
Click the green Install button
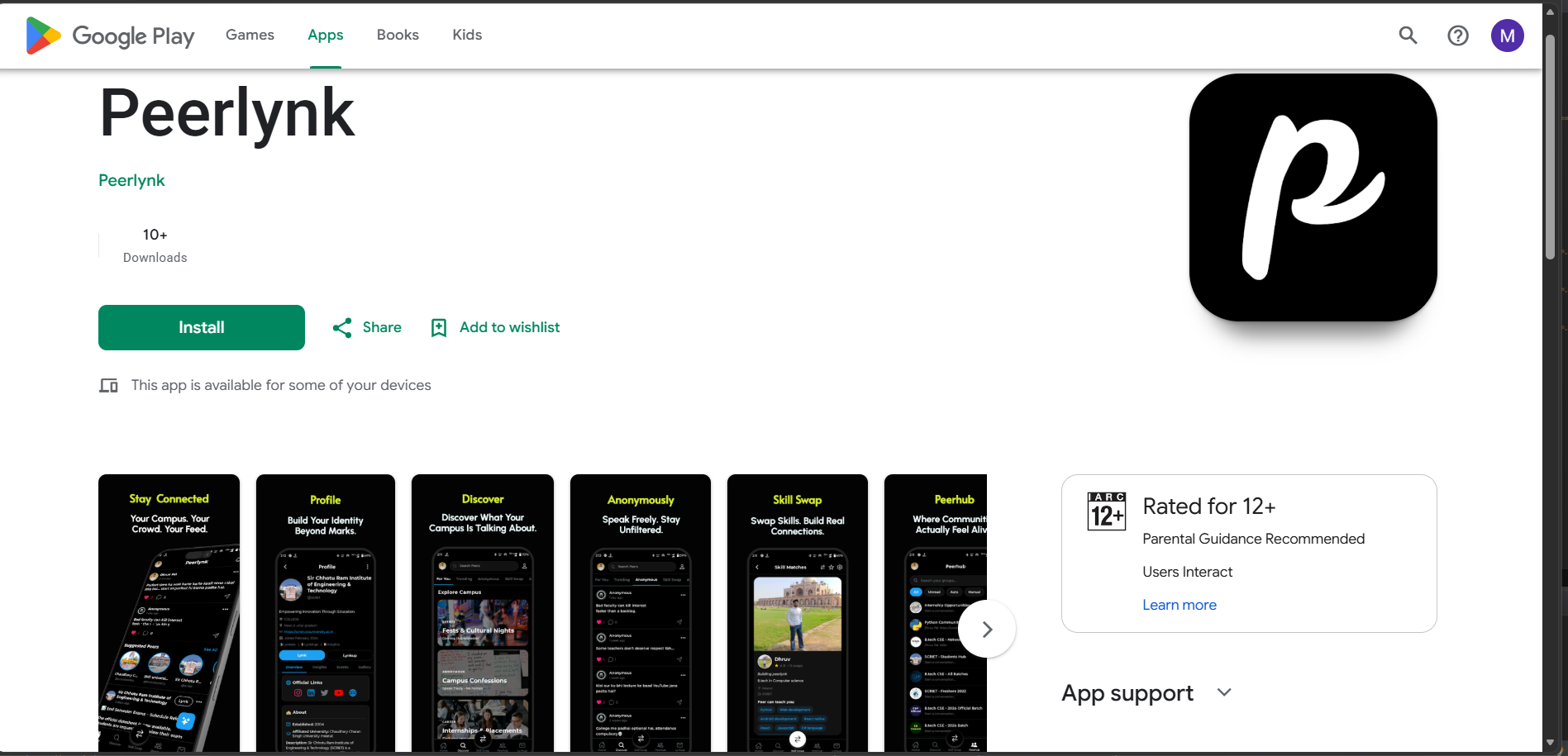[x=202, y=328]
